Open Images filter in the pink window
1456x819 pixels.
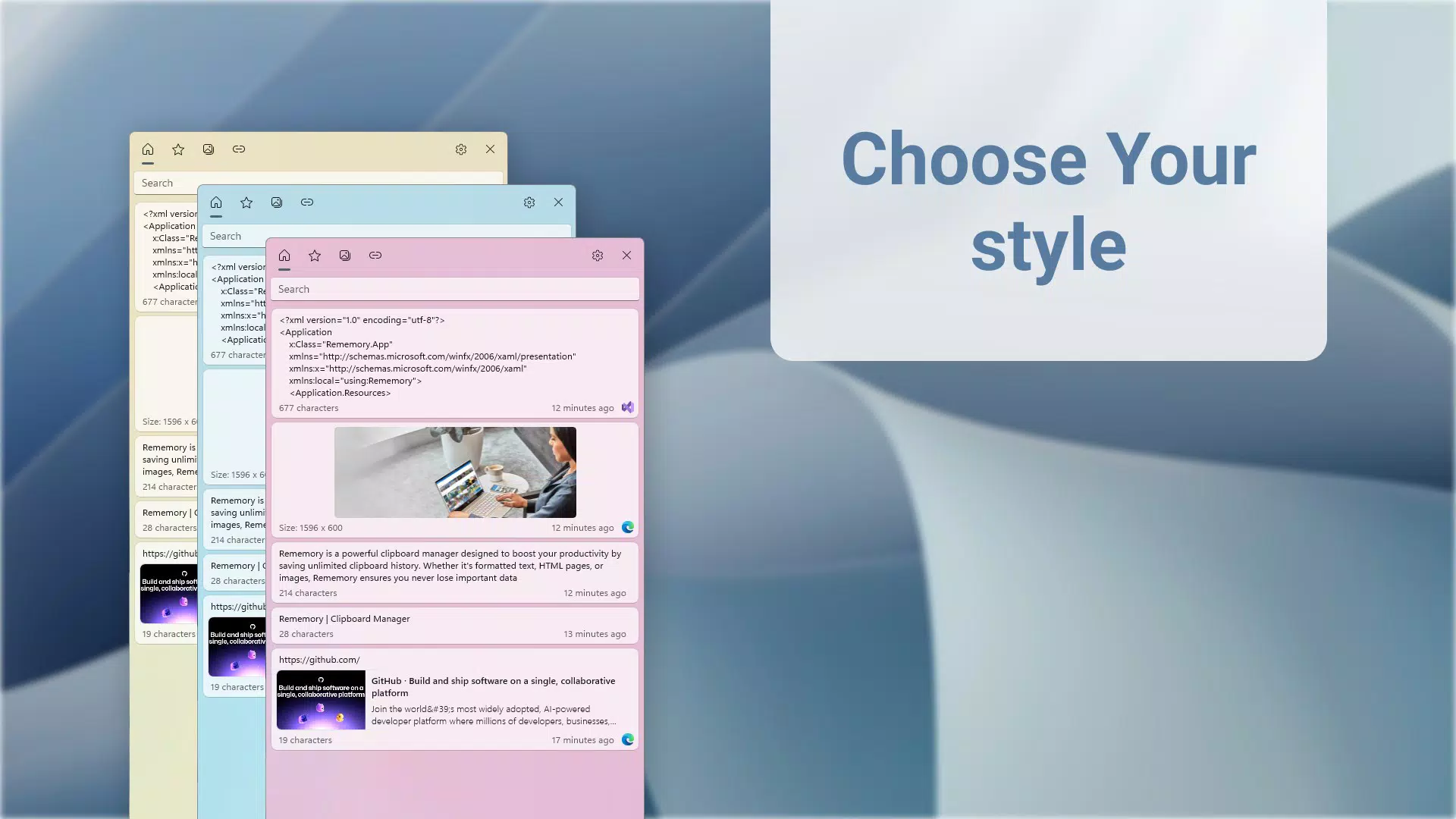click(345, 256)
